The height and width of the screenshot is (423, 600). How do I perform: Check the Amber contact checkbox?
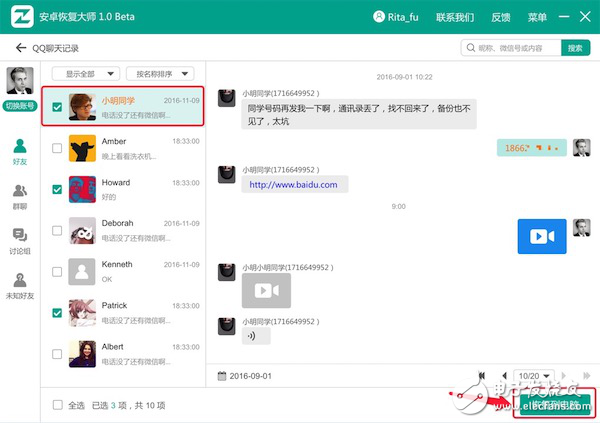[57, 148]
